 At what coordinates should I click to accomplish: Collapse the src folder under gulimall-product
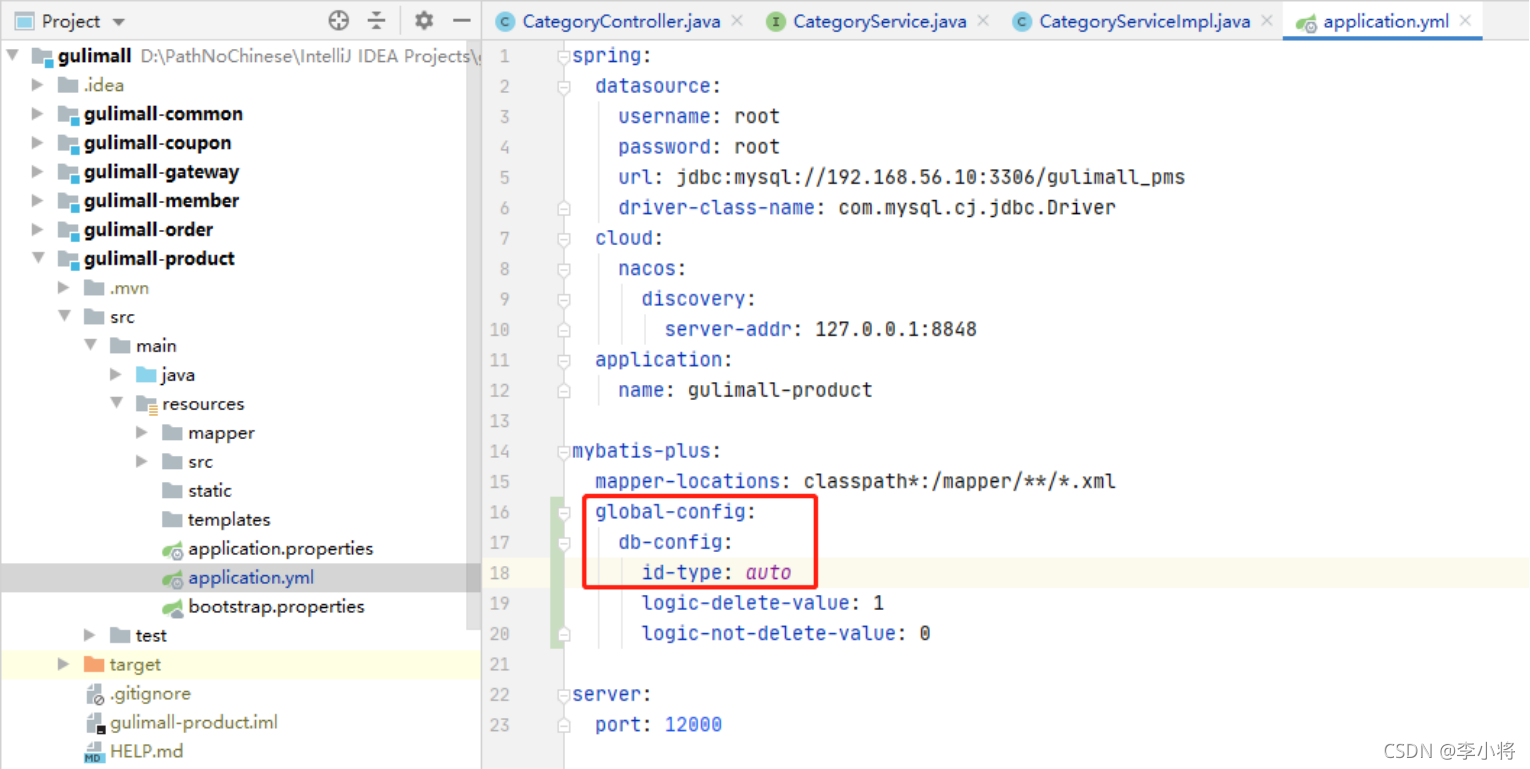click(x=64, y=316)
